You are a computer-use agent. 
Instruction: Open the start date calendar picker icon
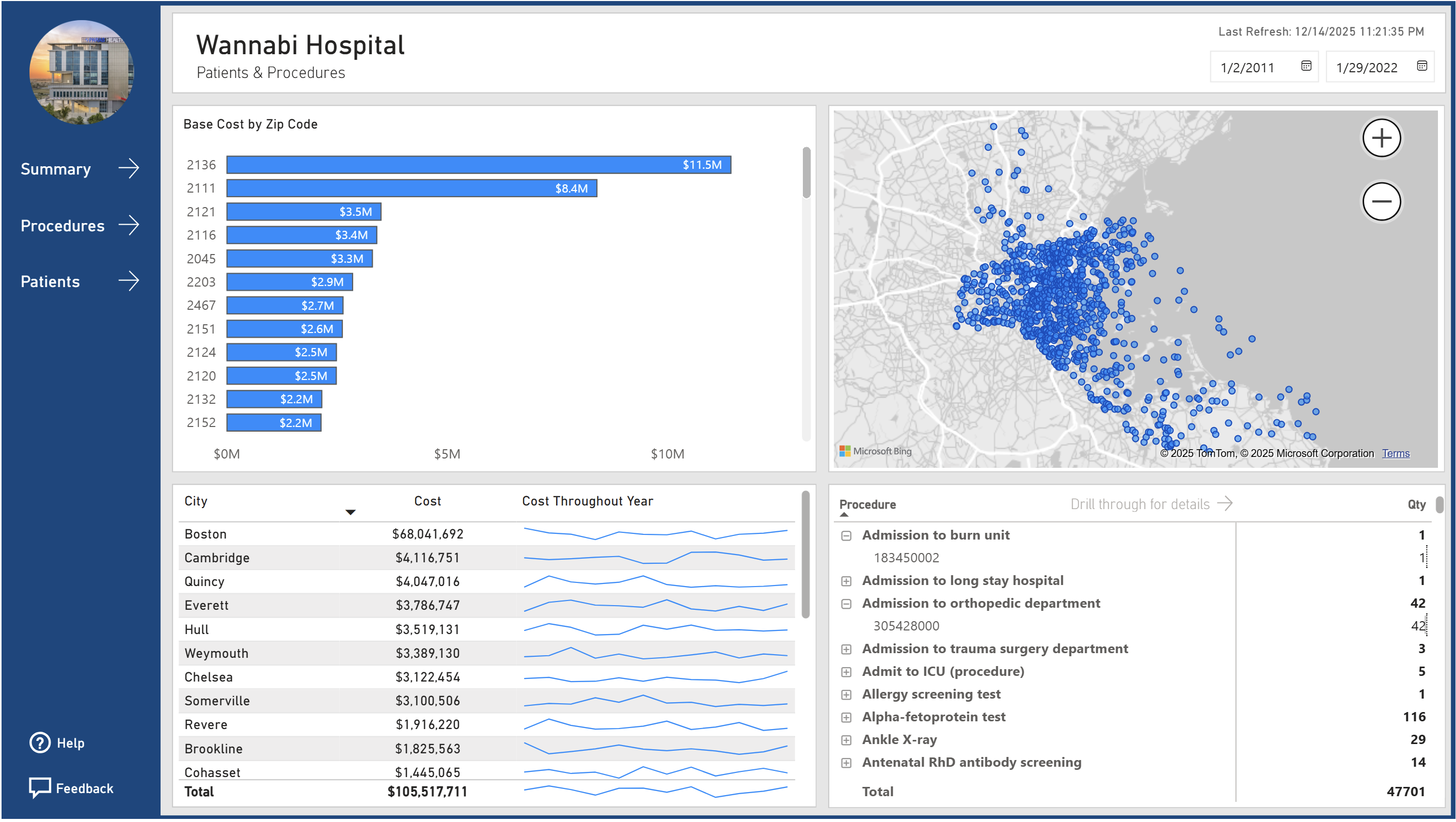tap(1306, 66)
